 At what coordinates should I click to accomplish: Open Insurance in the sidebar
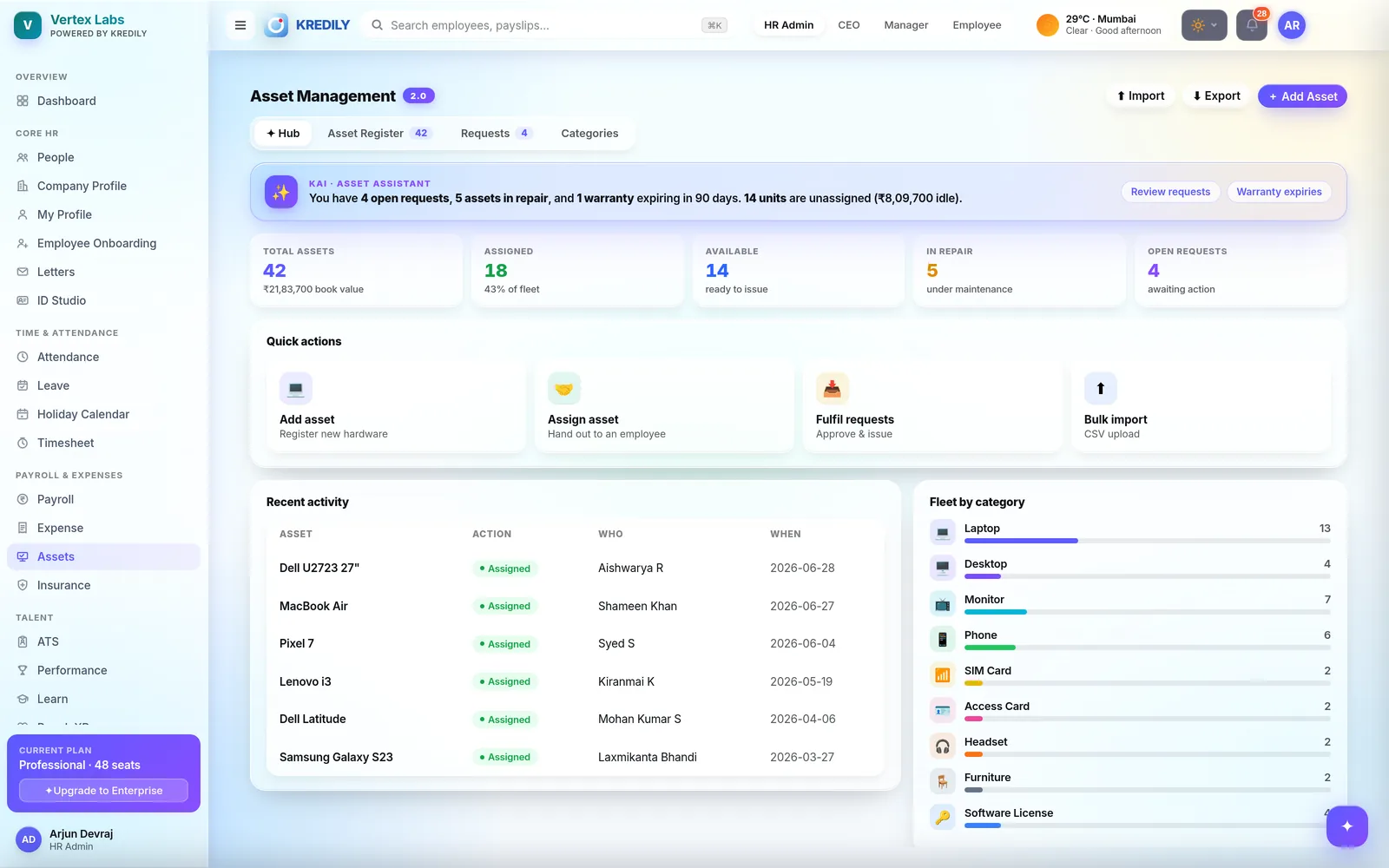[x=103, y=585]
